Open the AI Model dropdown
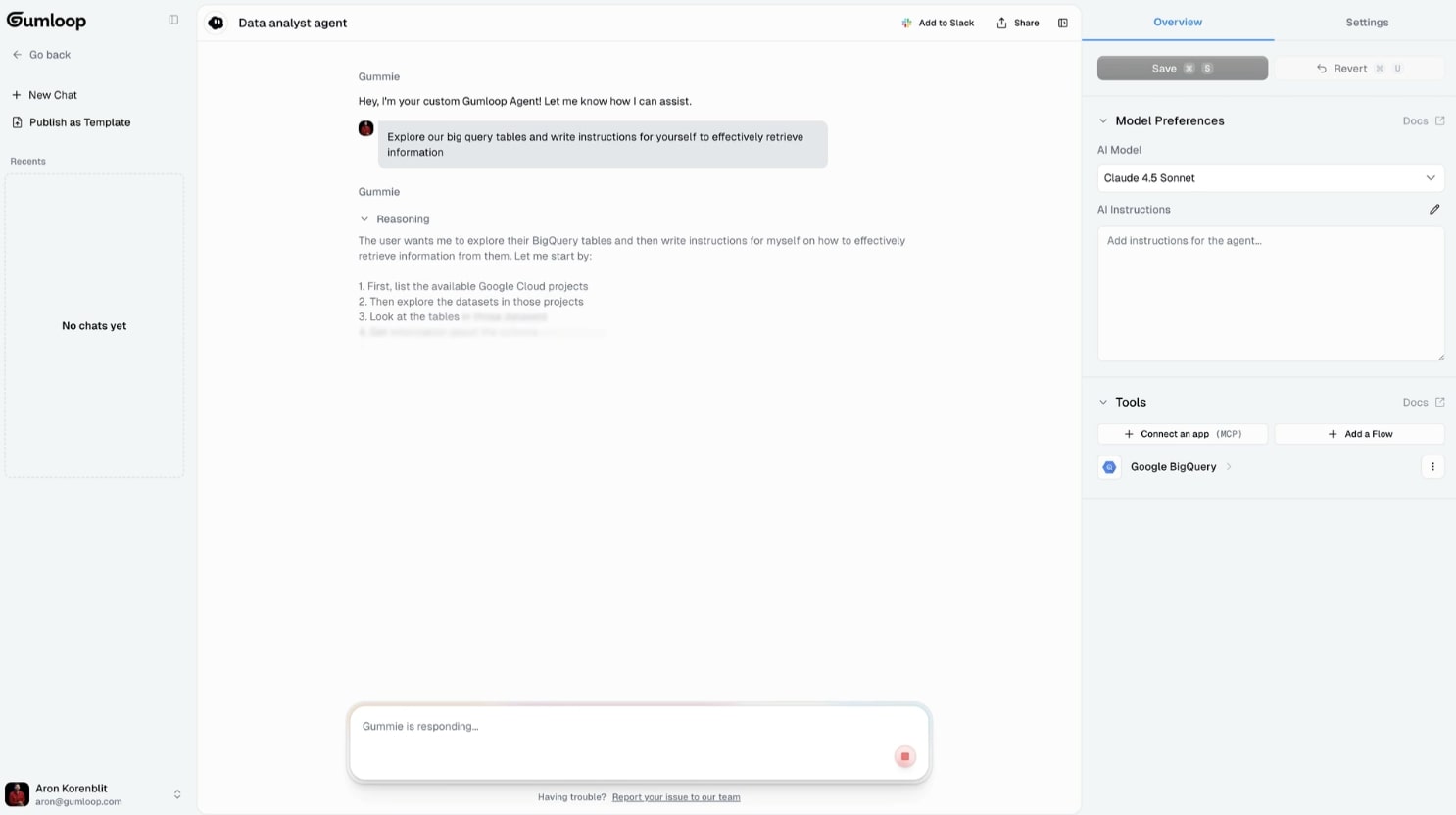1456x815 pixels. click(x=1271, y=178)
